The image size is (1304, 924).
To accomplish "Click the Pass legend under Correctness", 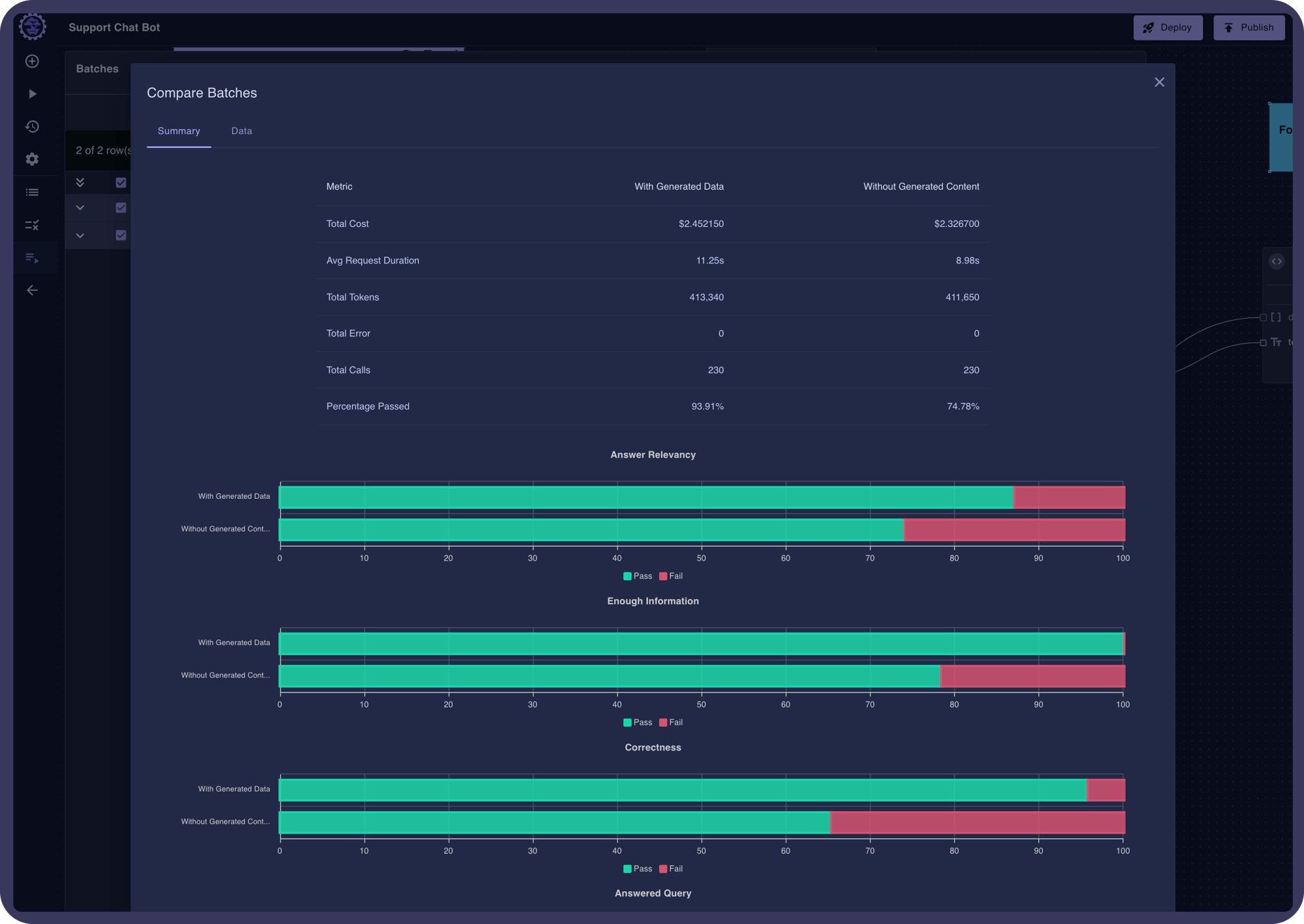I will click(638, 869).
